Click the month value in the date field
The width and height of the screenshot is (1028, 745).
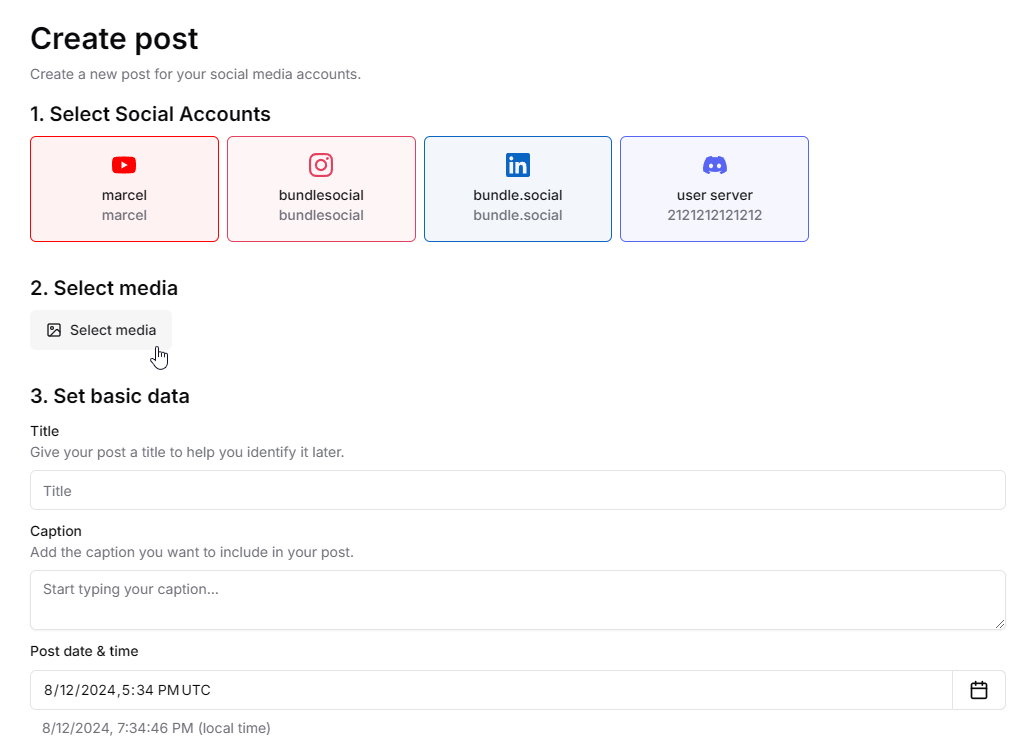click(x=49, y=690)
